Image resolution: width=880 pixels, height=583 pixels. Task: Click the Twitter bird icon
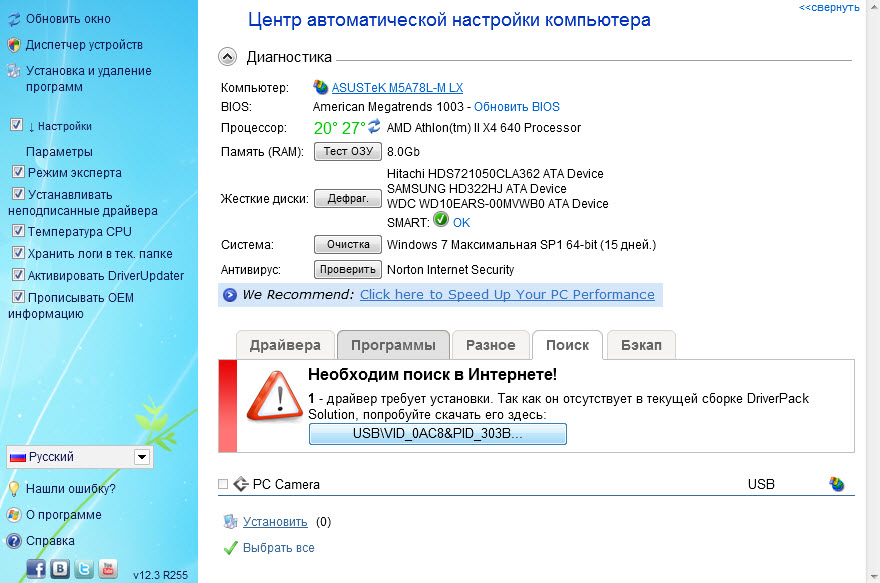pyautogui.click(x=84, y=569)
